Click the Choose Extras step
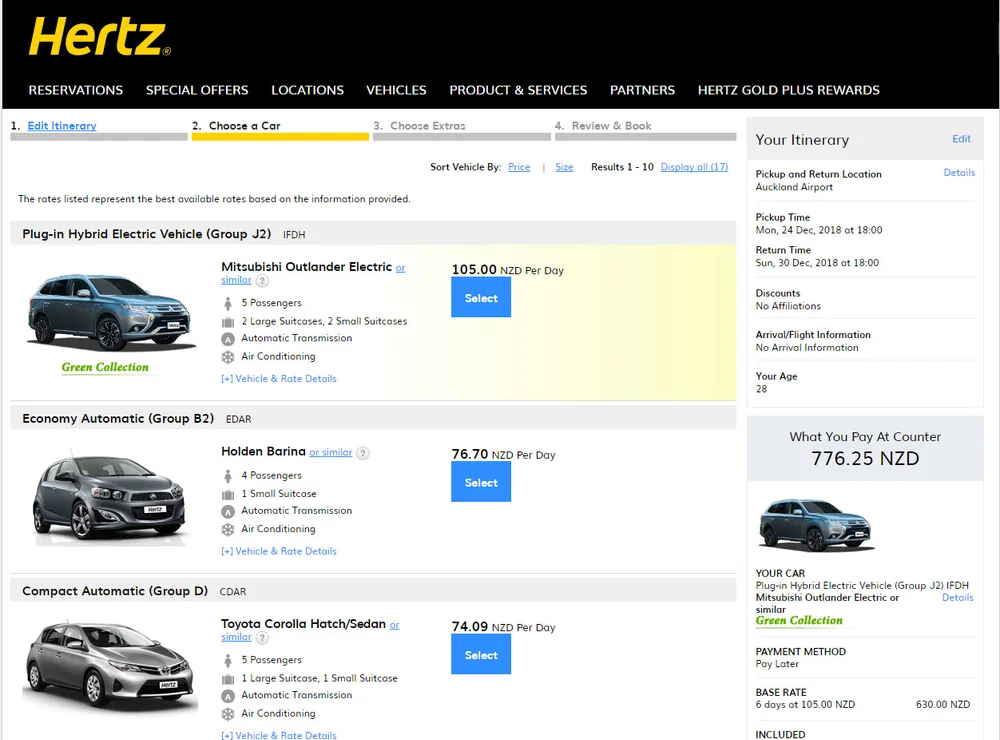Viewport: 1000px width, 740px height. click(x=428, y=126)
